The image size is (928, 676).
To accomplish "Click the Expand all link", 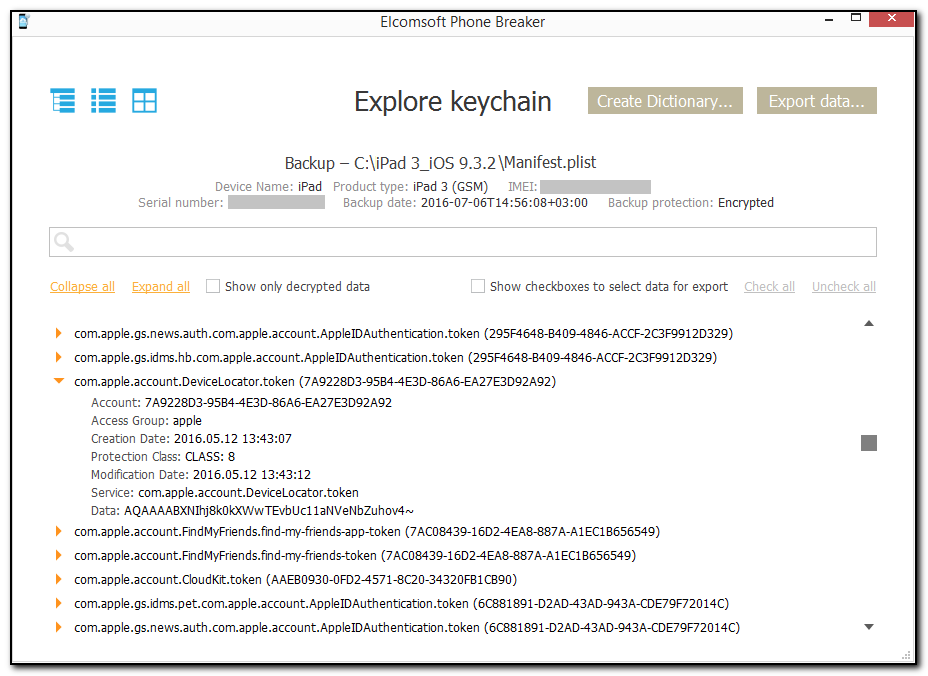I will tap(160, 286).
